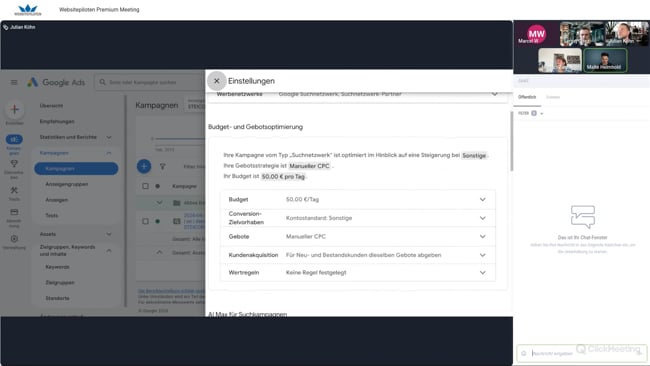650x366 pixels.
Task: Open Zielgruppen sub-item in the sidebar
Action: coord(60,283)
